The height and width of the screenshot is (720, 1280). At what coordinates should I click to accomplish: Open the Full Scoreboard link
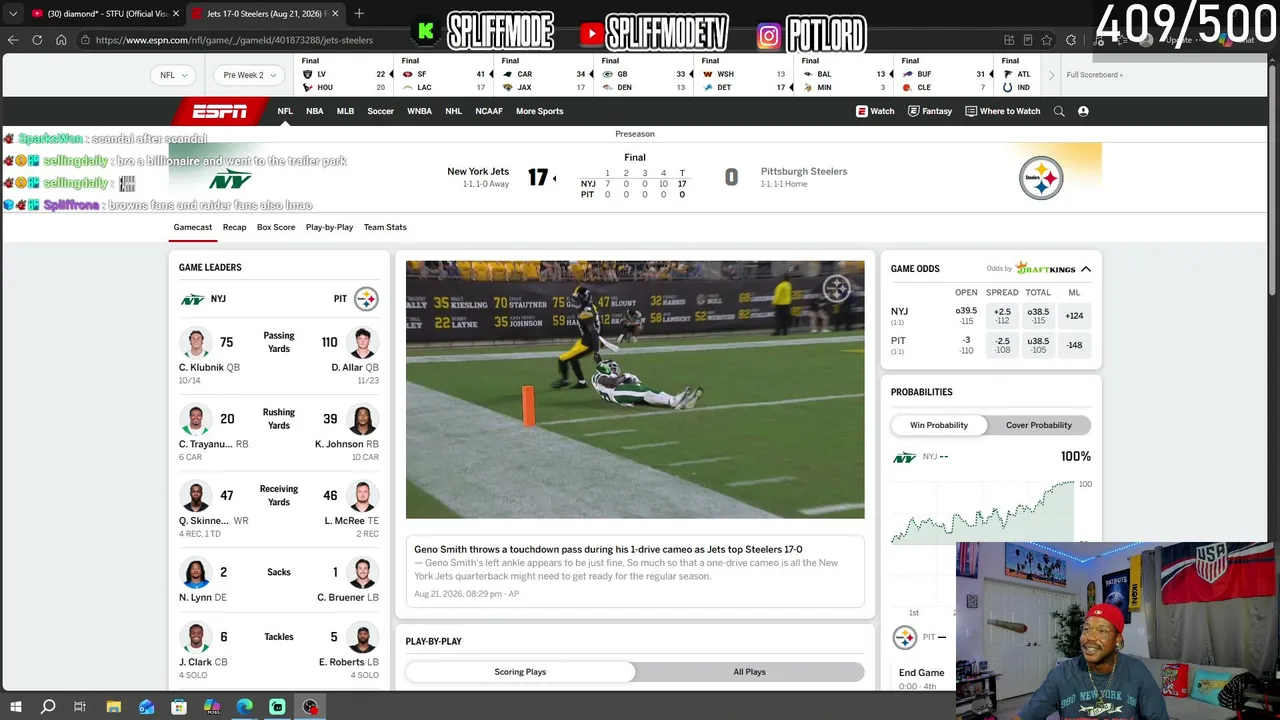(x=1094, y=75)
